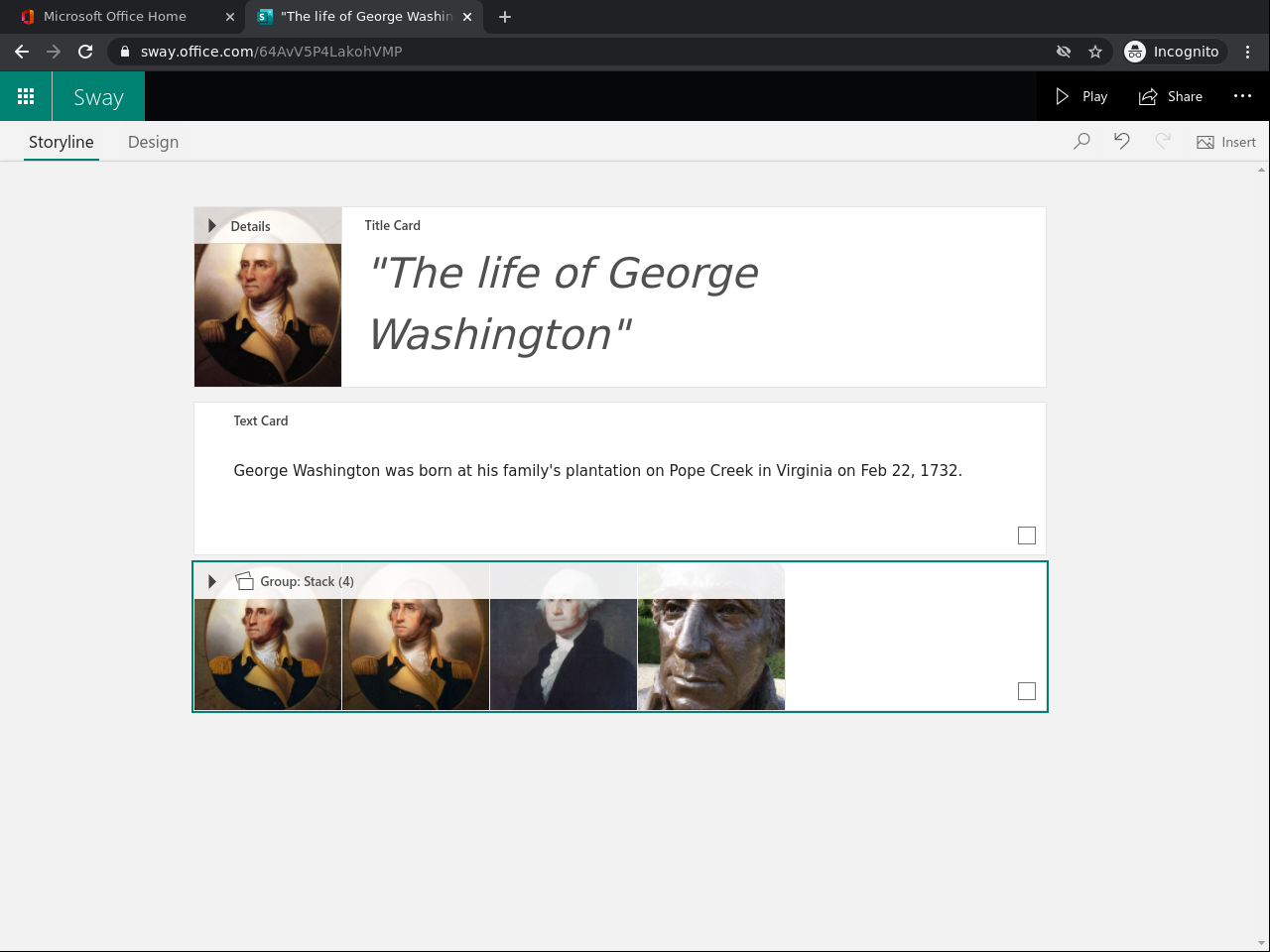The width and height of the screenshot is (1270, 952).
Task: Open the Office app launcher grid
Action: point(26,96)
